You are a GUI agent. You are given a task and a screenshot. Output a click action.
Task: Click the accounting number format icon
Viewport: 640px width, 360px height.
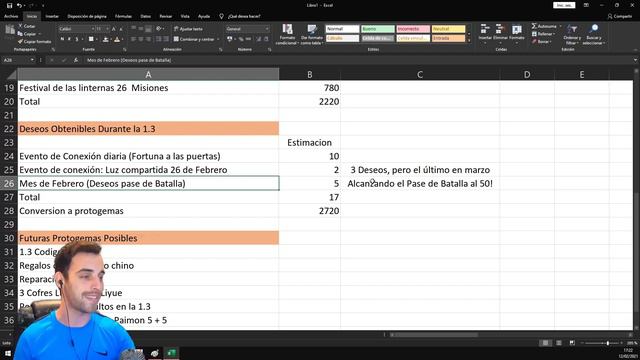coord(230,39)
